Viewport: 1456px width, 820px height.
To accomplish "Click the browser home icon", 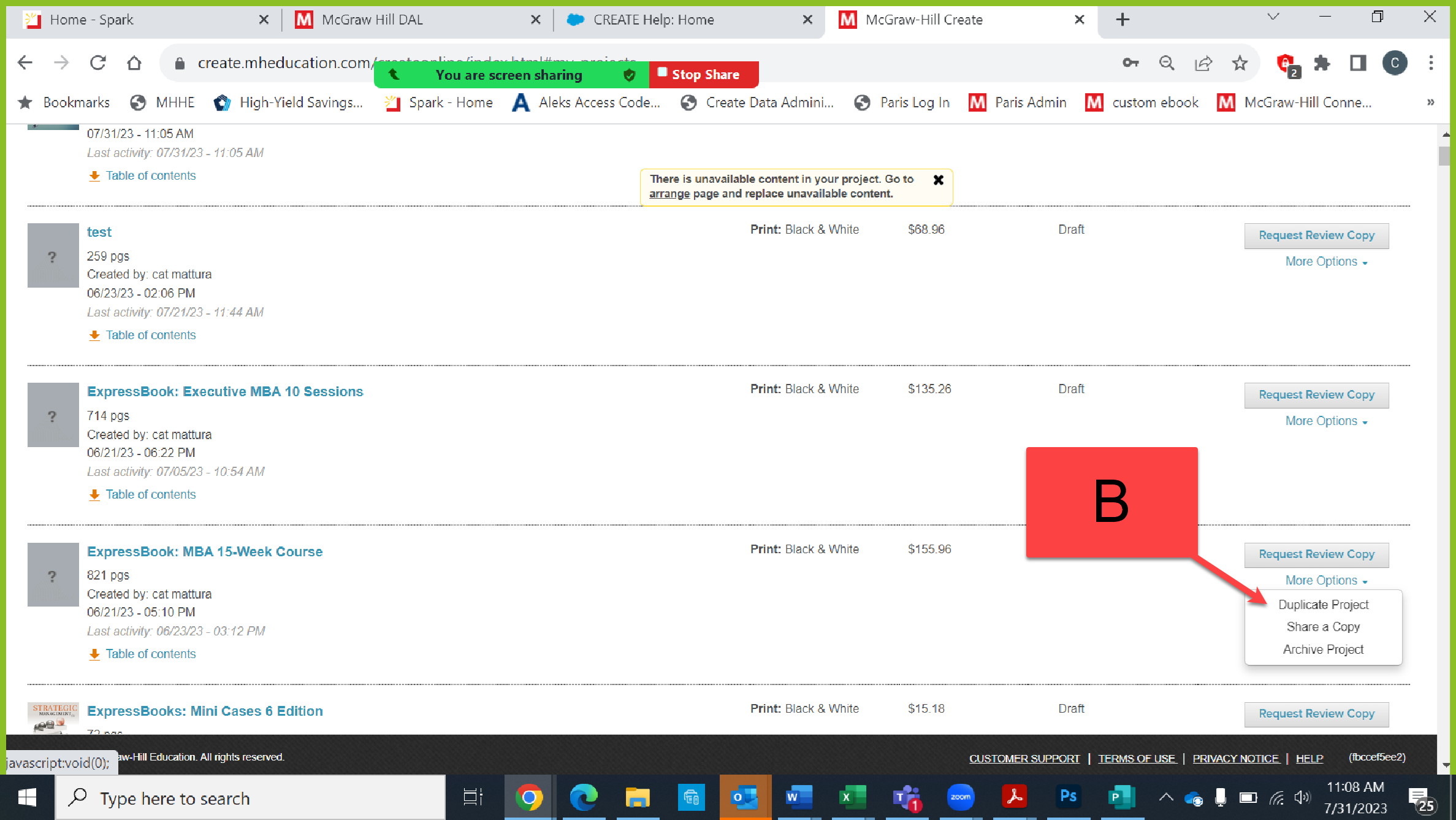I will (x=134, y=63).
